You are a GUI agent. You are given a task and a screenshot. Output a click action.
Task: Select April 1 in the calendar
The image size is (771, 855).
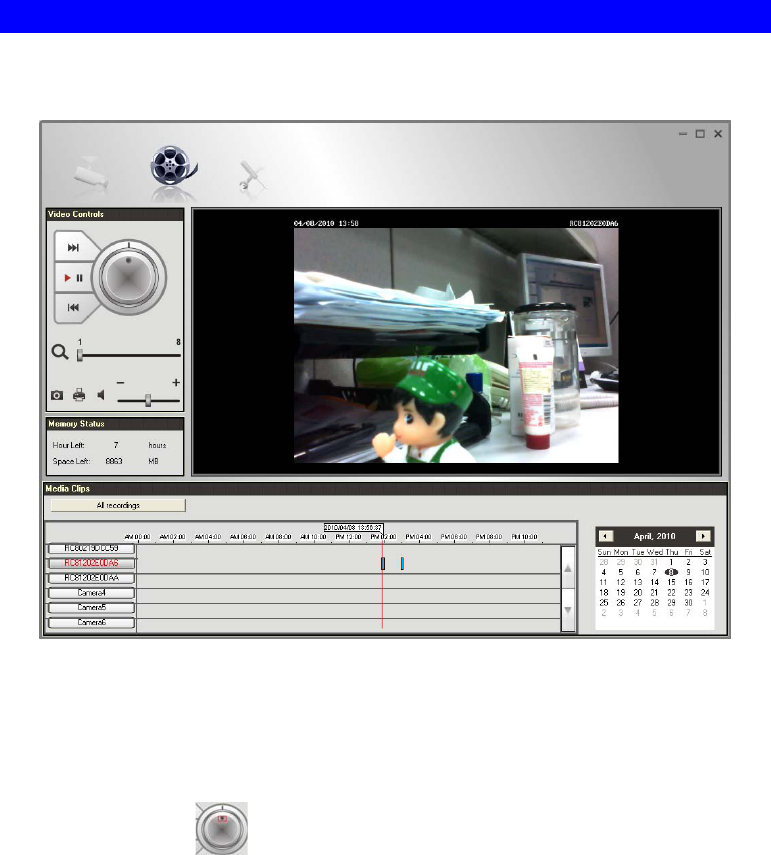click(x=671, y=562)
